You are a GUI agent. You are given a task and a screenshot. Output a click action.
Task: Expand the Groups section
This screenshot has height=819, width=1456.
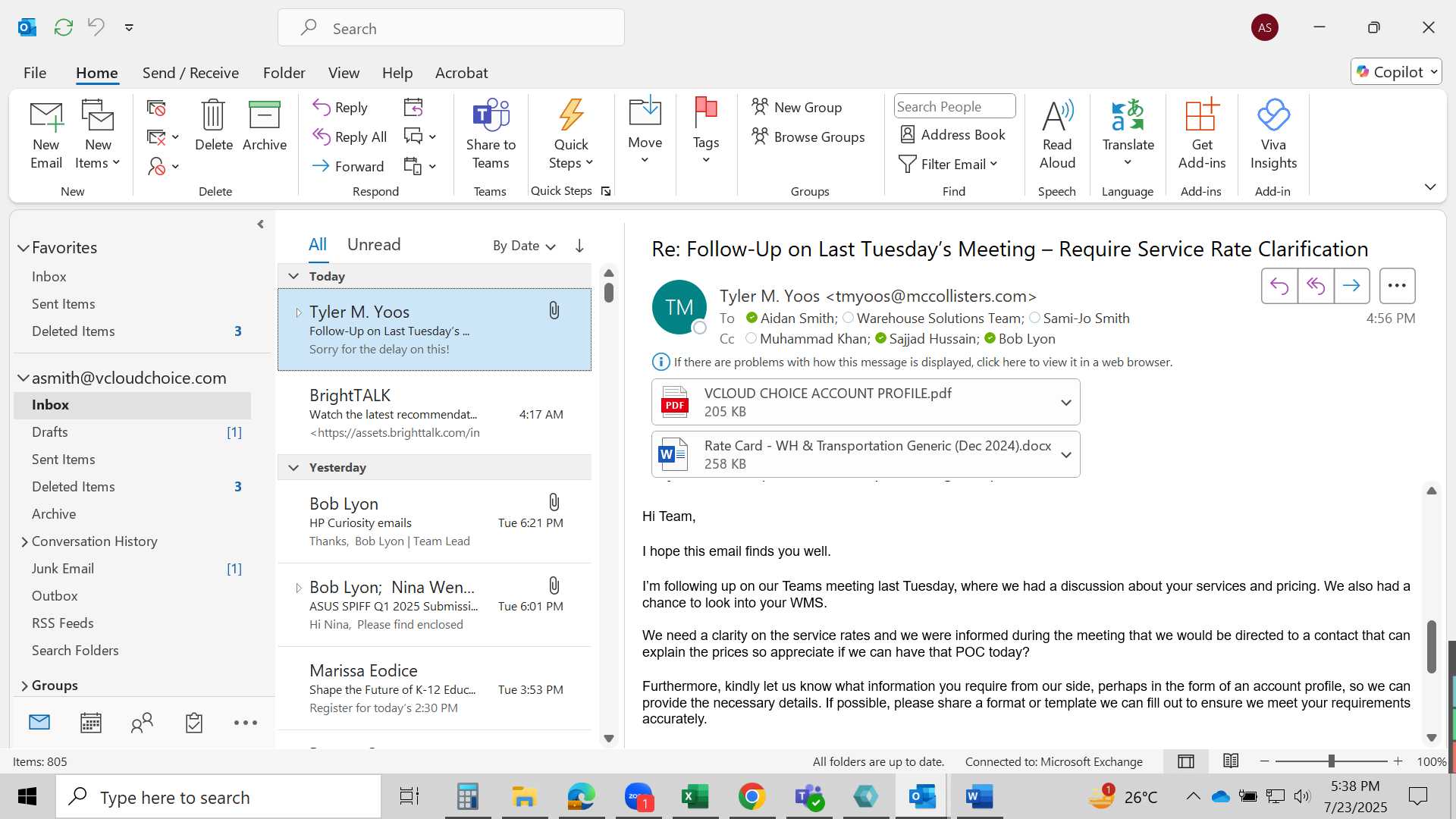click(x=24, y=686)
